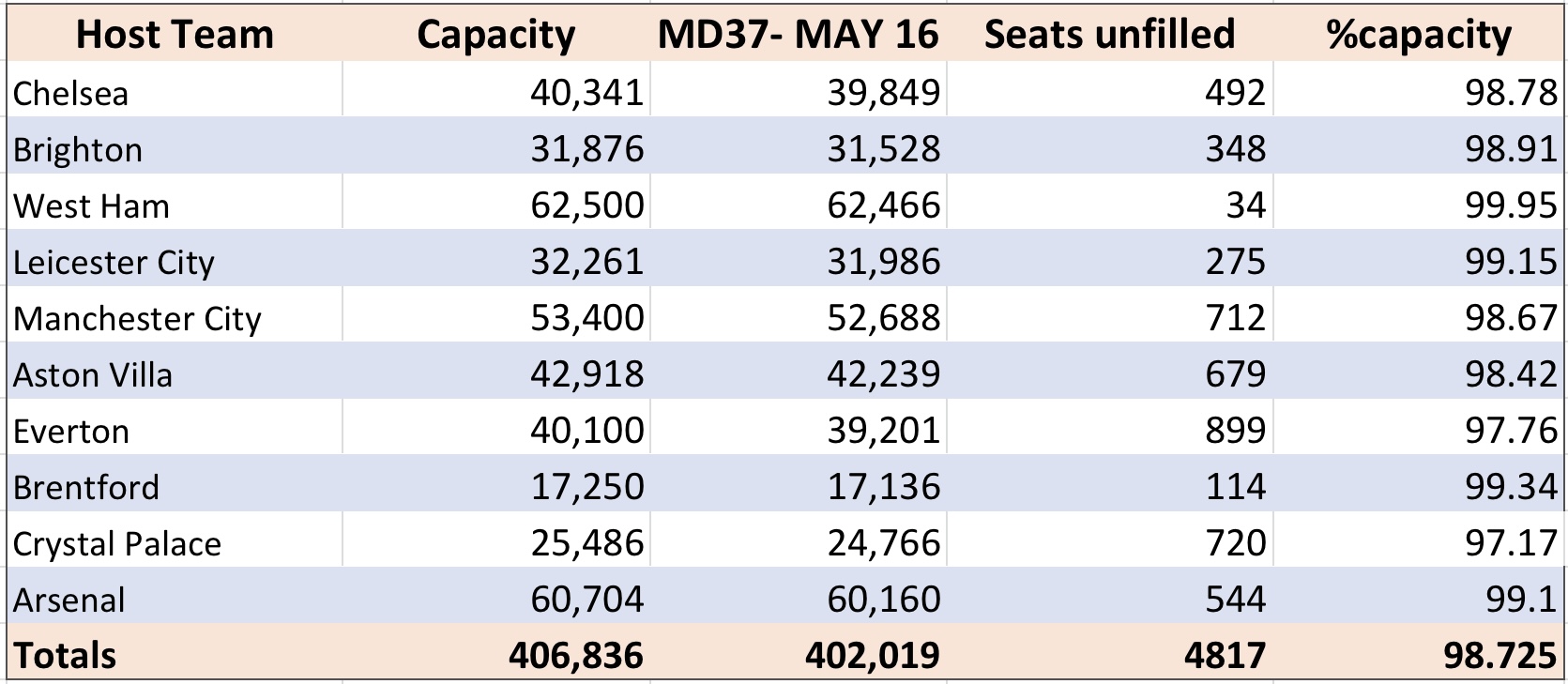Click total capacity cell 406,836

(496, 653)
